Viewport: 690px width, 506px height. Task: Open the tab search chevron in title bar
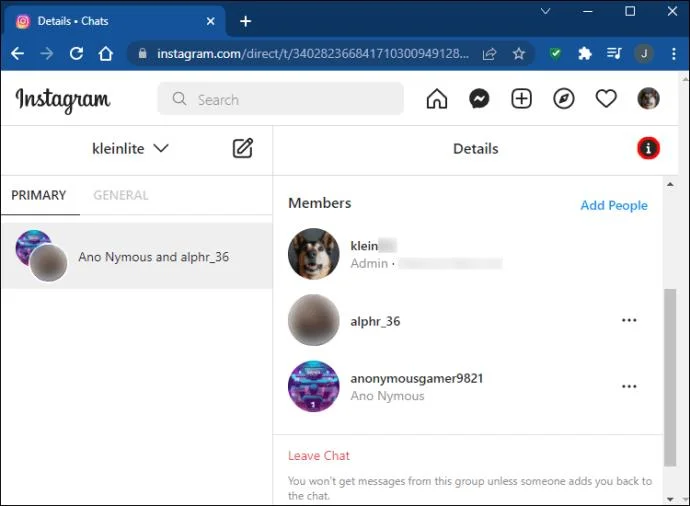tap(546, 11)
